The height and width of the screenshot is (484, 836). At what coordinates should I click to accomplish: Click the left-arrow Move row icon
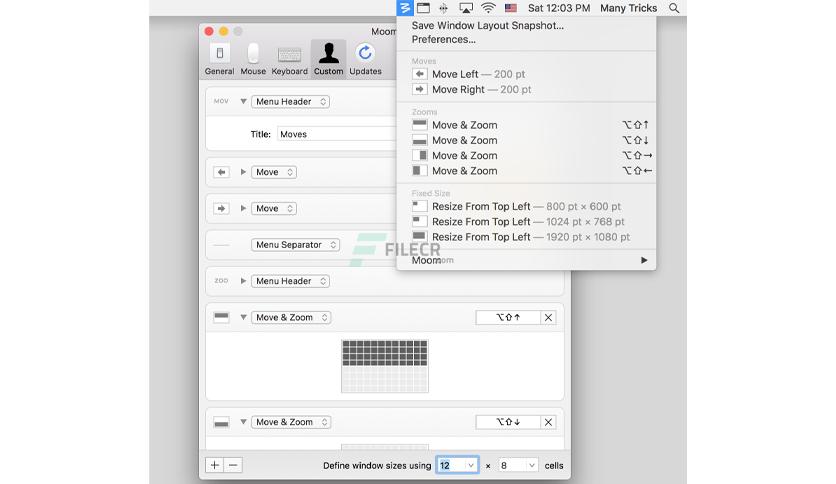point(221,172)
